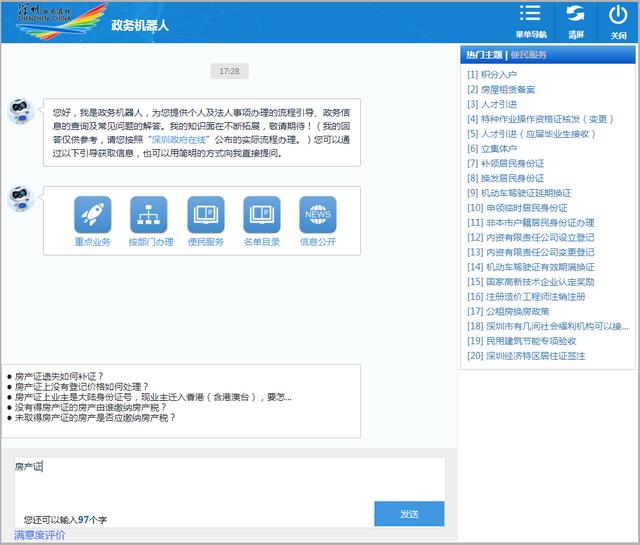Click the 信息公开 news icon
Screen dimensions: 640x545
coord(318,214)
